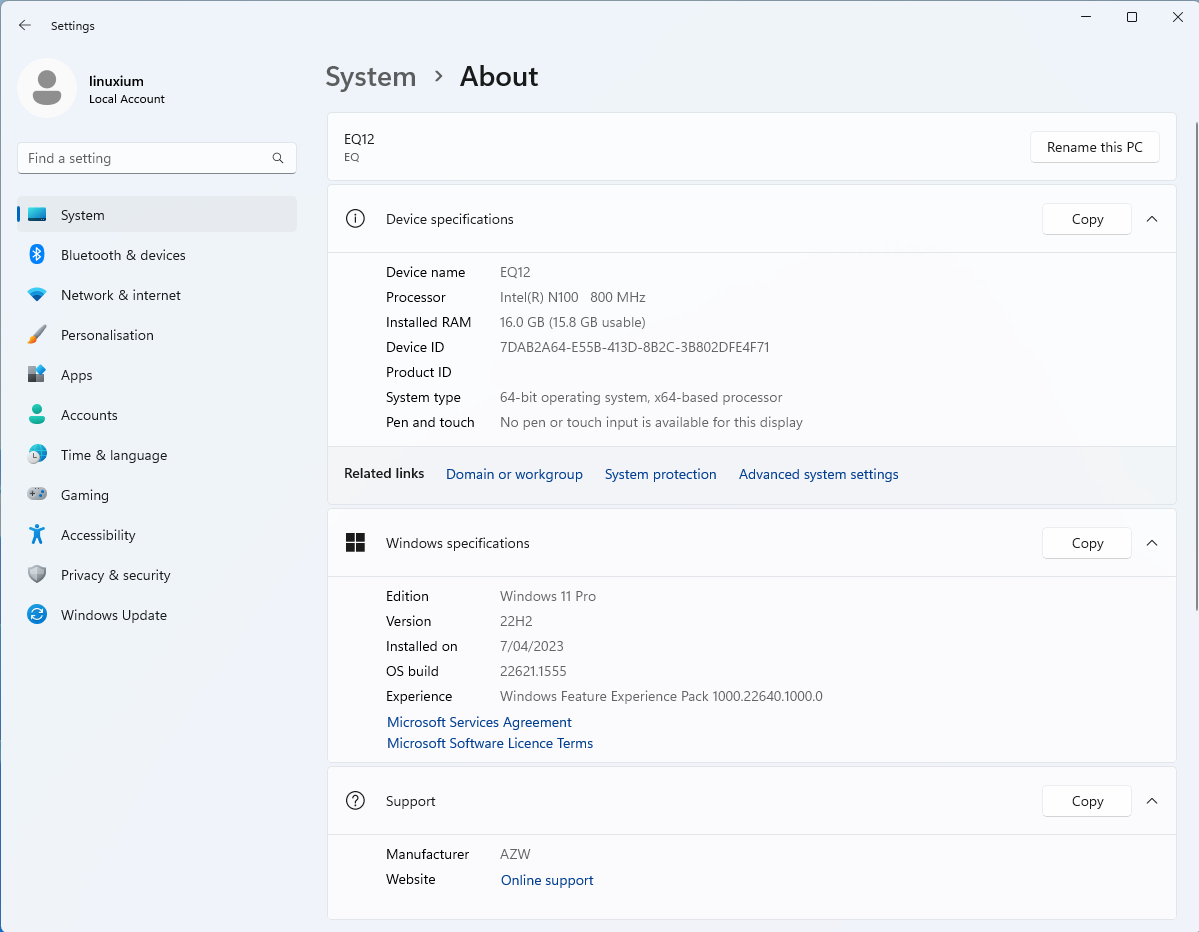Select the Accessibility figure icon
1199x932 pixels.
coord(37,534)
